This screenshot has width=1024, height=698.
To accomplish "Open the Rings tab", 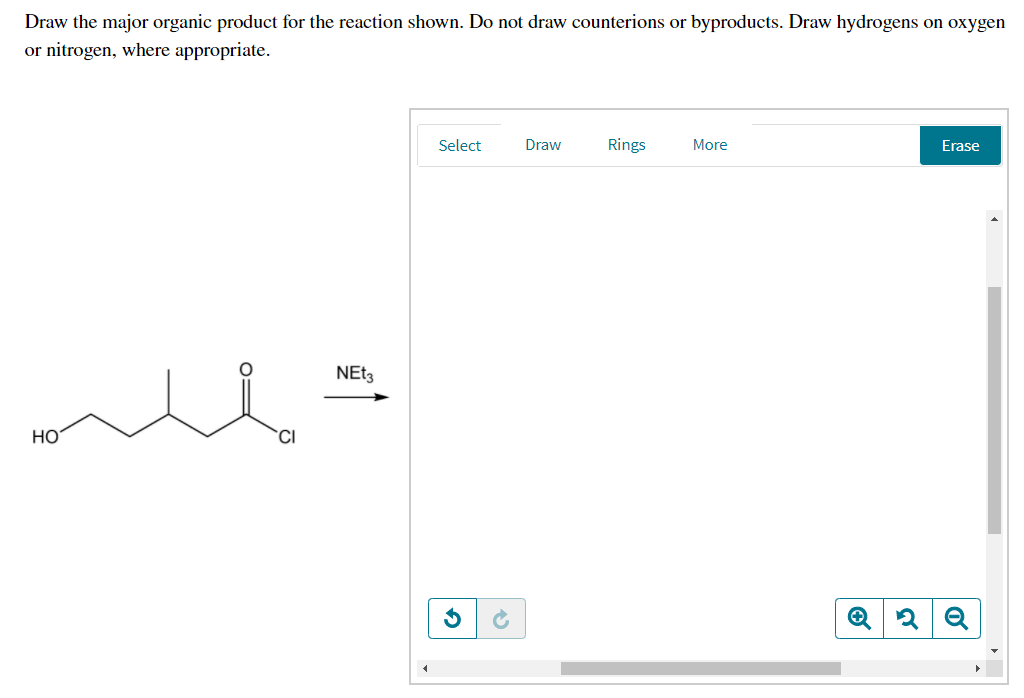I will pyautogui.click(x=626, y=144).
